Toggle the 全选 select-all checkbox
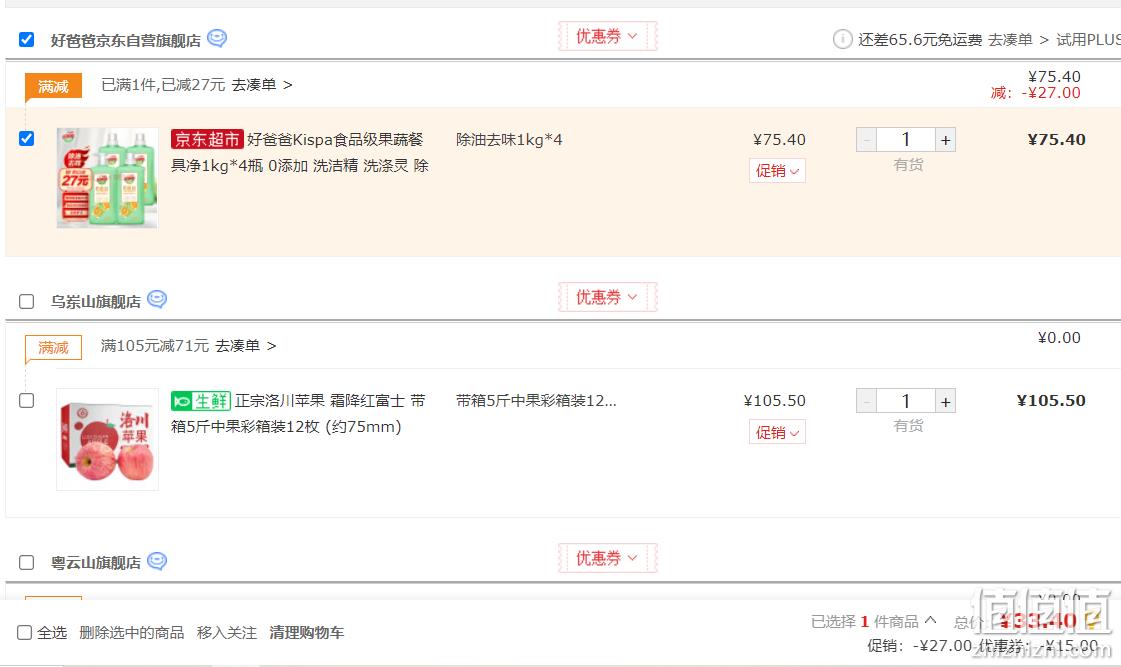 (24, 633)
